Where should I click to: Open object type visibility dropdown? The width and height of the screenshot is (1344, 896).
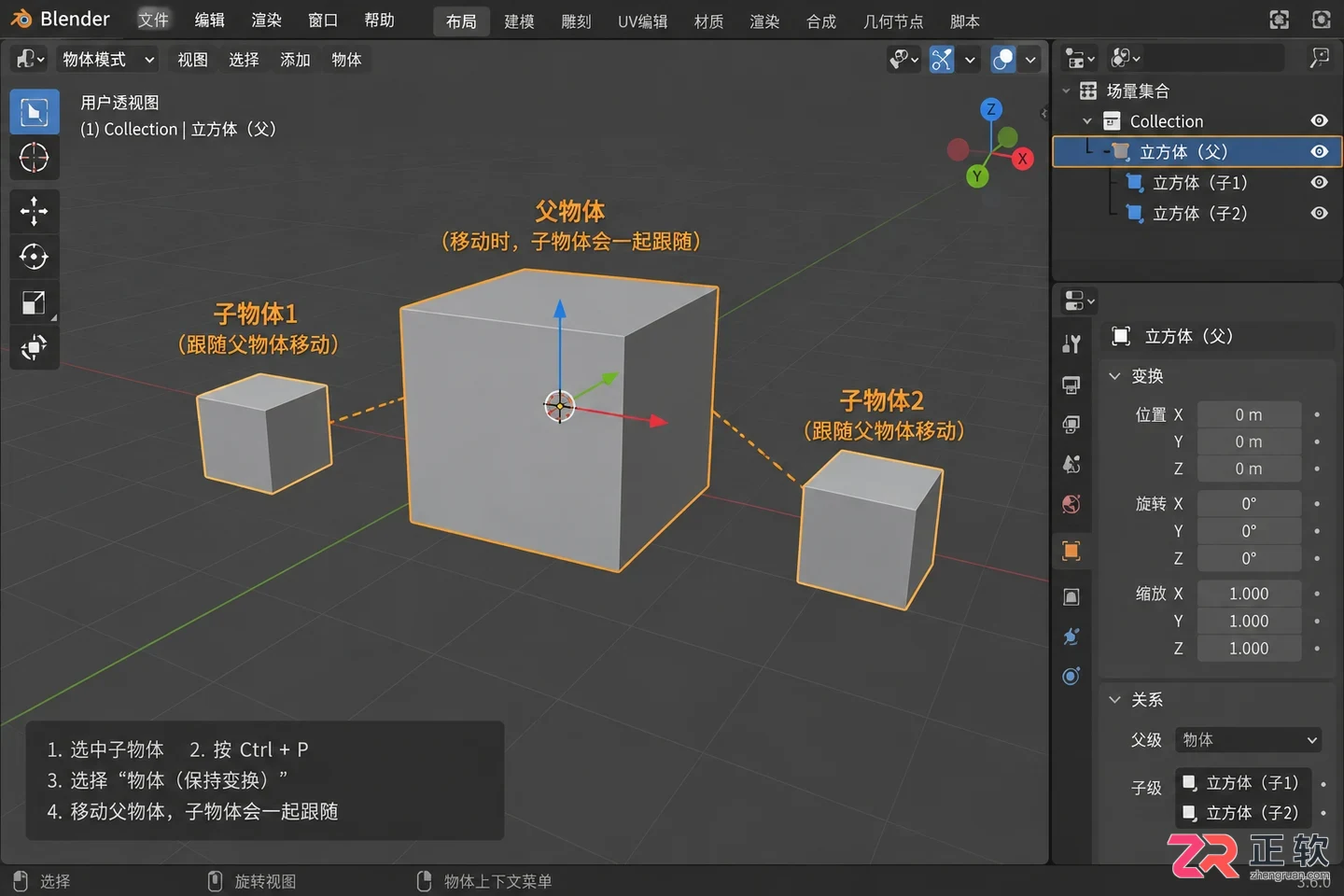click(x=903, y=60)
